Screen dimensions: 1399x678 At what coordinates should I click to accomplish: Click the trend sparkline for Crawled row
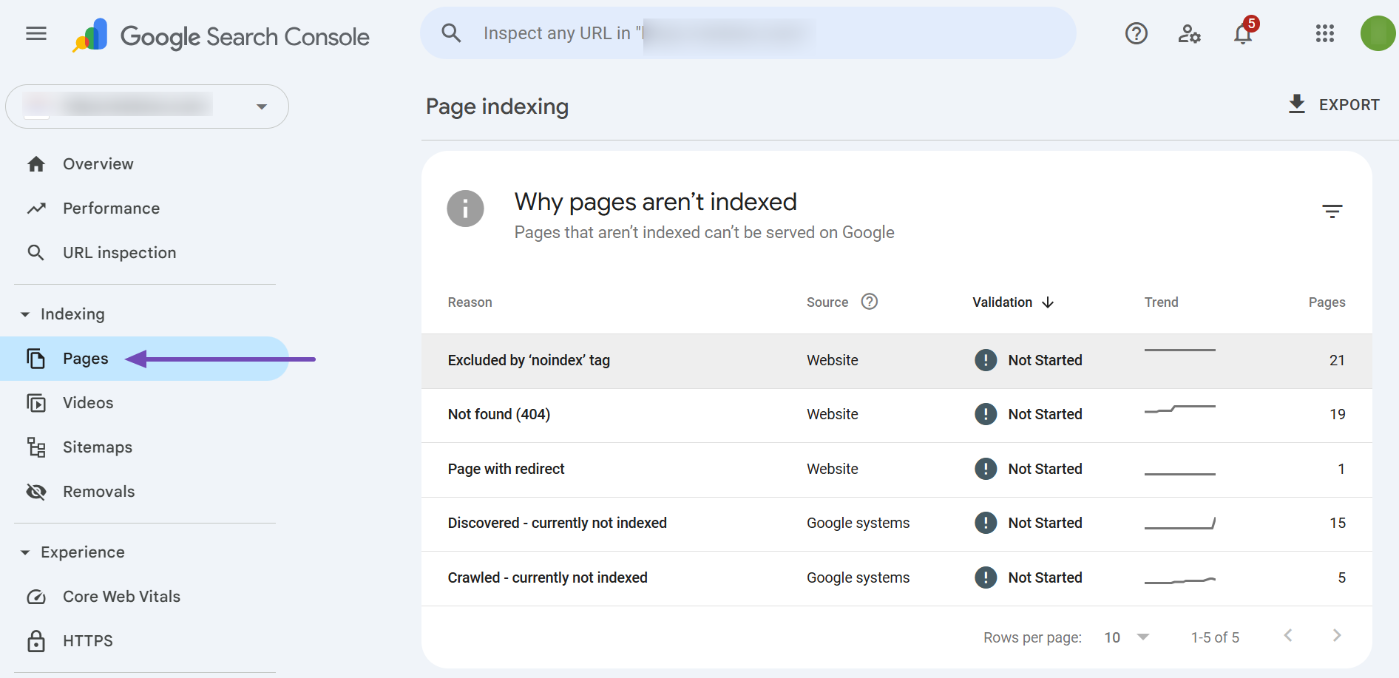coord(1180,580)
